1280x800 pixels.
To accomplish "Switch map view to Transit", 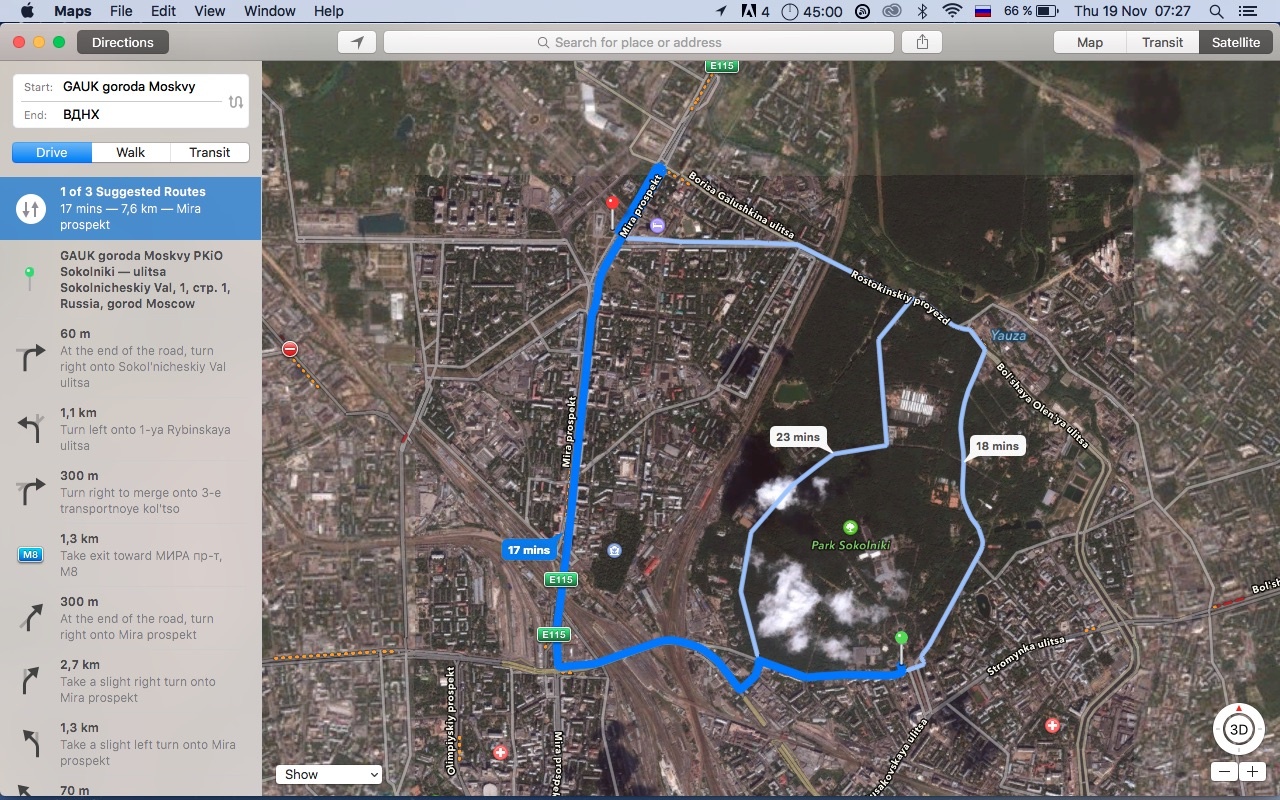I will pyautogui.click(x=1162, y=42).
